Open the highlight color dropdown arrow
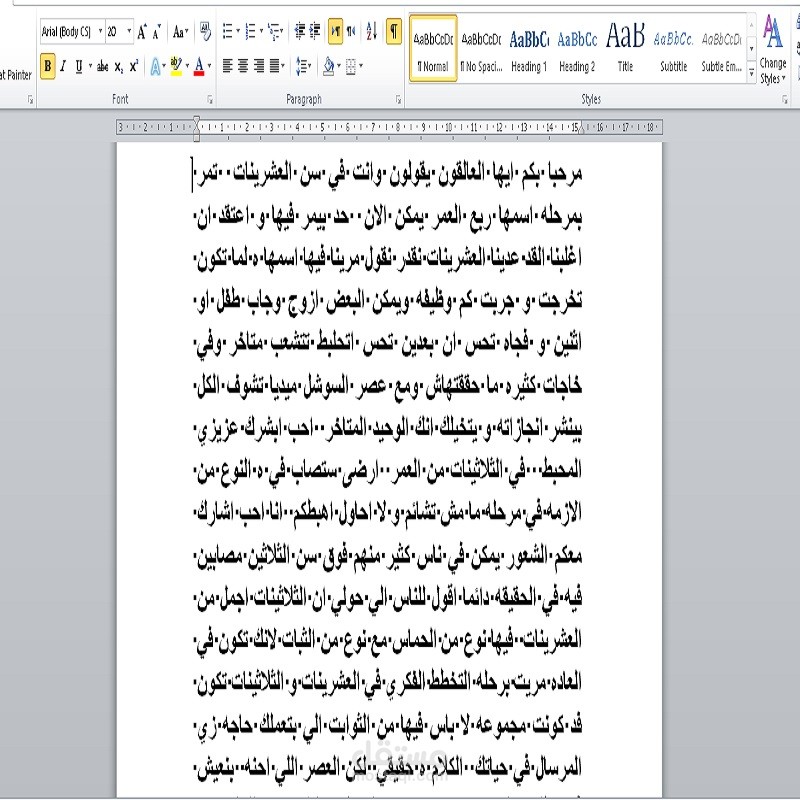 187,66
